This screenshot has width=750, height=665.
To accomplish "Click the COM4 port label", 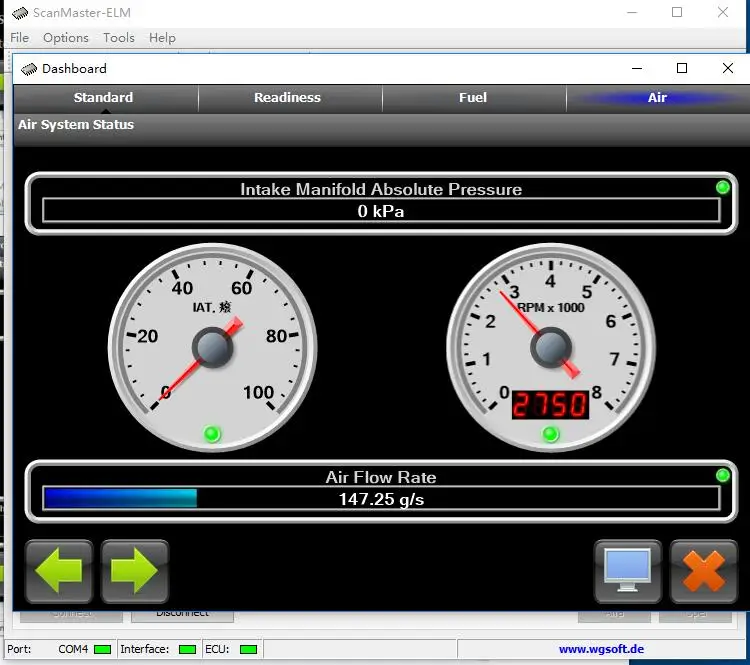I will pos(73,649).
